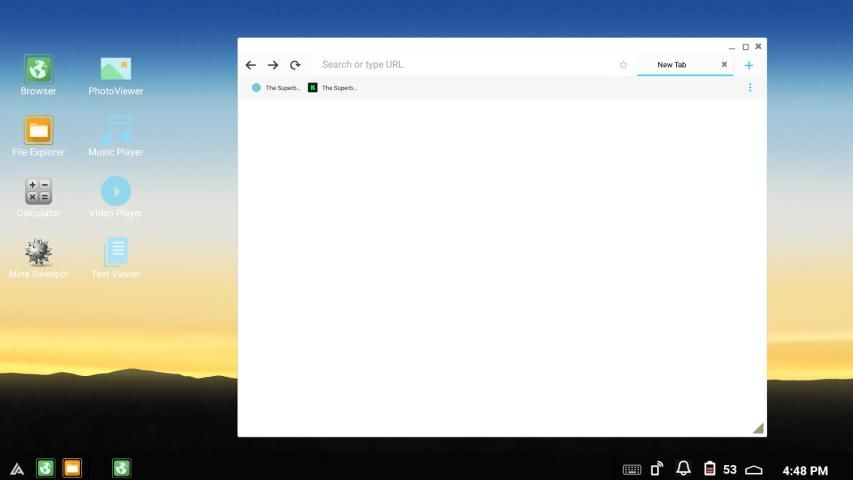The width and height of the screenshot is (853, 480).
Task: Open first The Superb bookmark with teal icon
Action: pyautogui.click(x=276, y=88)
